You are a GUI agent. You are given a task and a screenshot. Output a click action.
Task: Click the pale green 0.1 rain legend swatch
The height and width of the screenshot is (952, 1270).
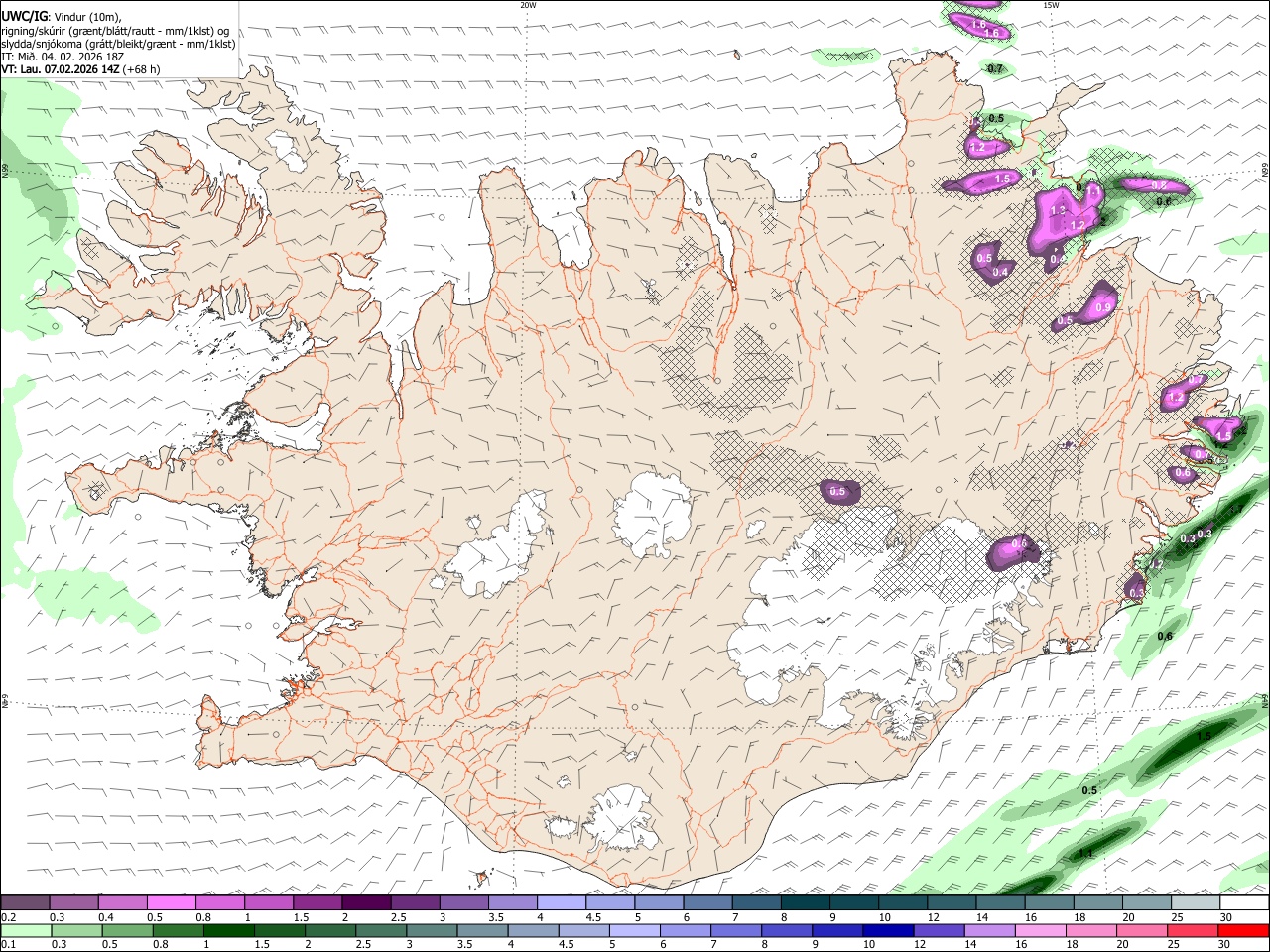point(26,930)
